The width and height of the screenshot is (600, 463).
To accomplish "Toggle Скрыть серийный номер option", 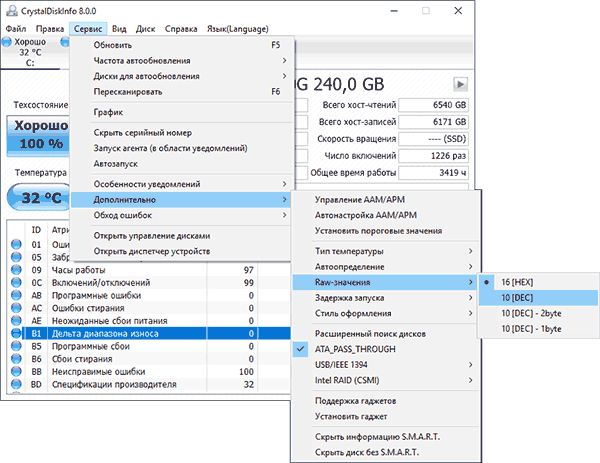I will [x=182, y=133].
